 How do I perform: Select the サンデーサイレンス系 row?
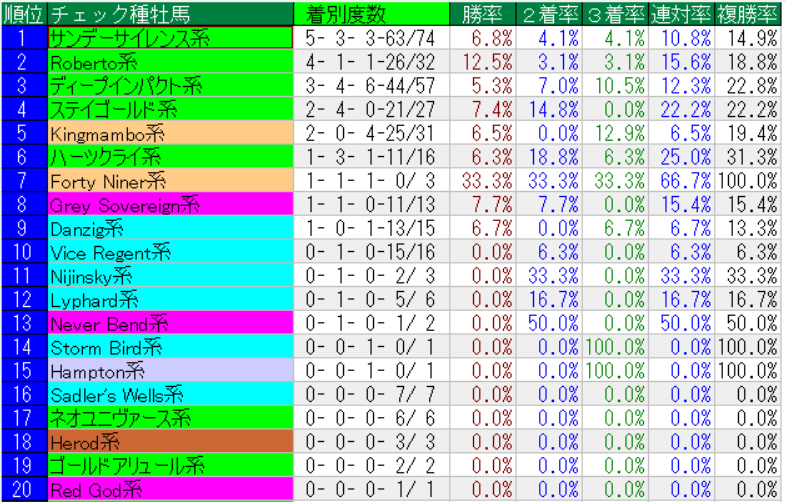[170, 37]
